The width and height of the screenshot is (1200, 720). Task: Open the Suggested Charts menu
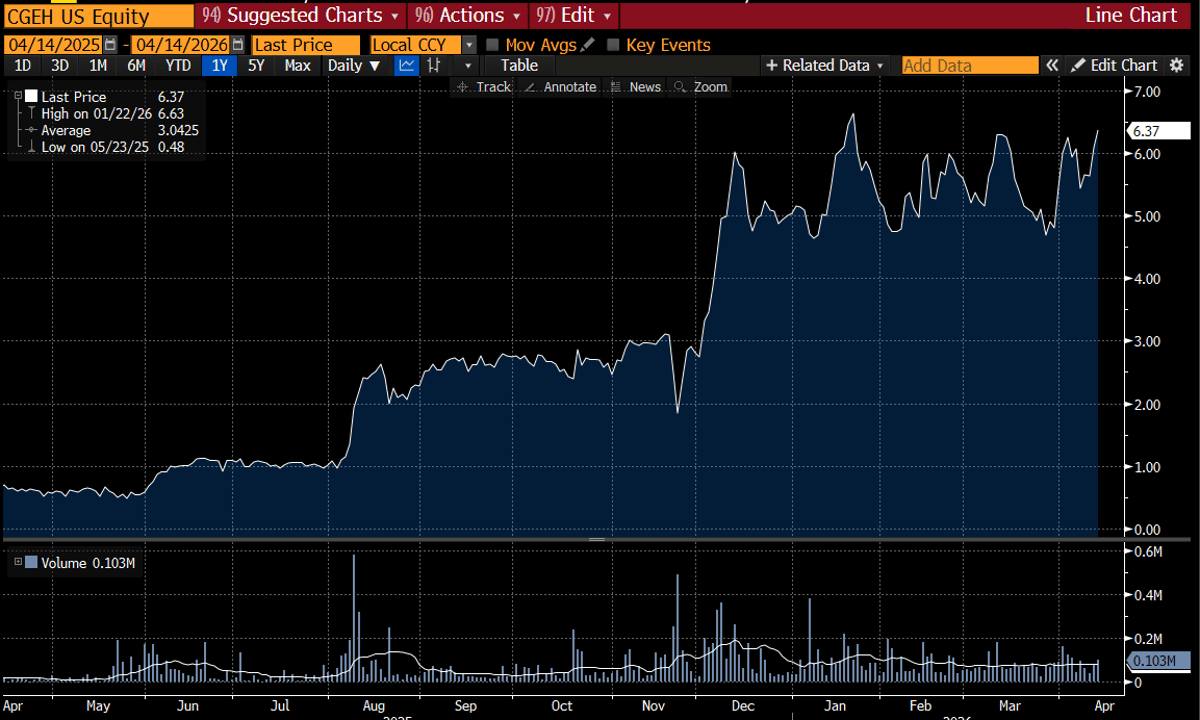pos(300,15)
